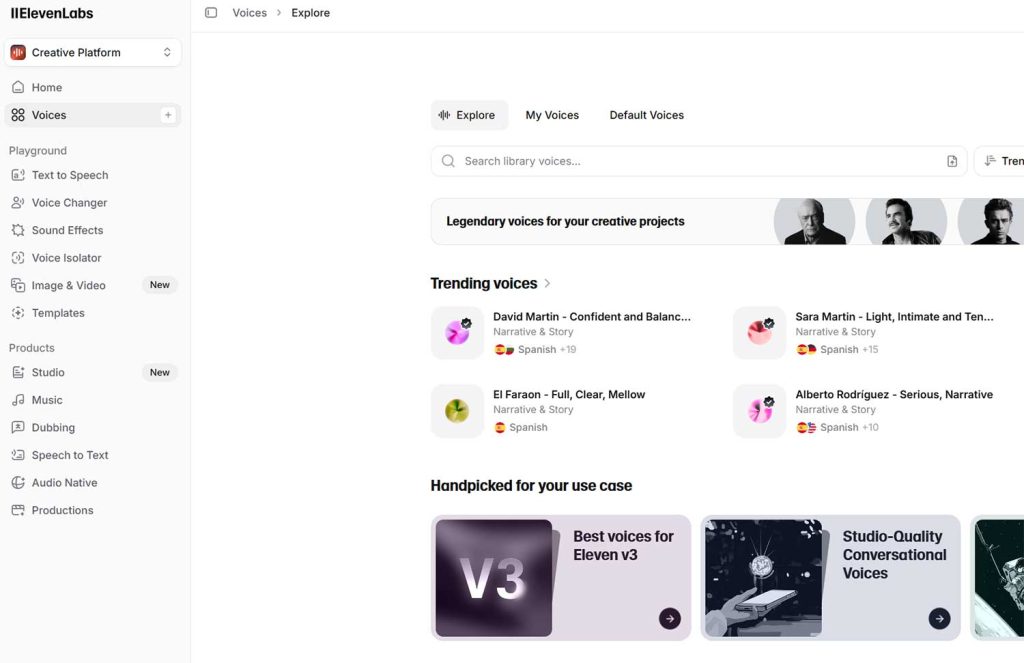The image size is (1024, 663).
Task: Open the Legendary voices banner
Action: (727, 221)
